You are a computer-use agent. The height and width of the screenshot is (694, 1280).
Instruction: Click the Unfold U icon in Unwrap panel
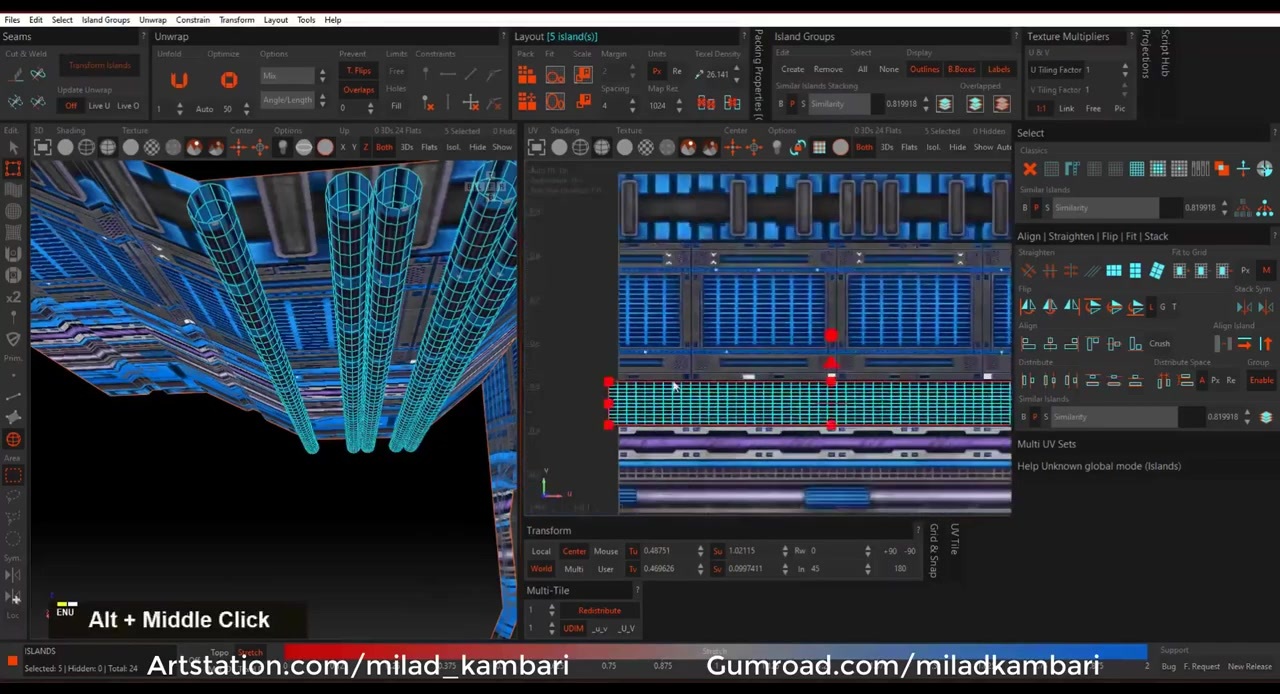(179, 80)
